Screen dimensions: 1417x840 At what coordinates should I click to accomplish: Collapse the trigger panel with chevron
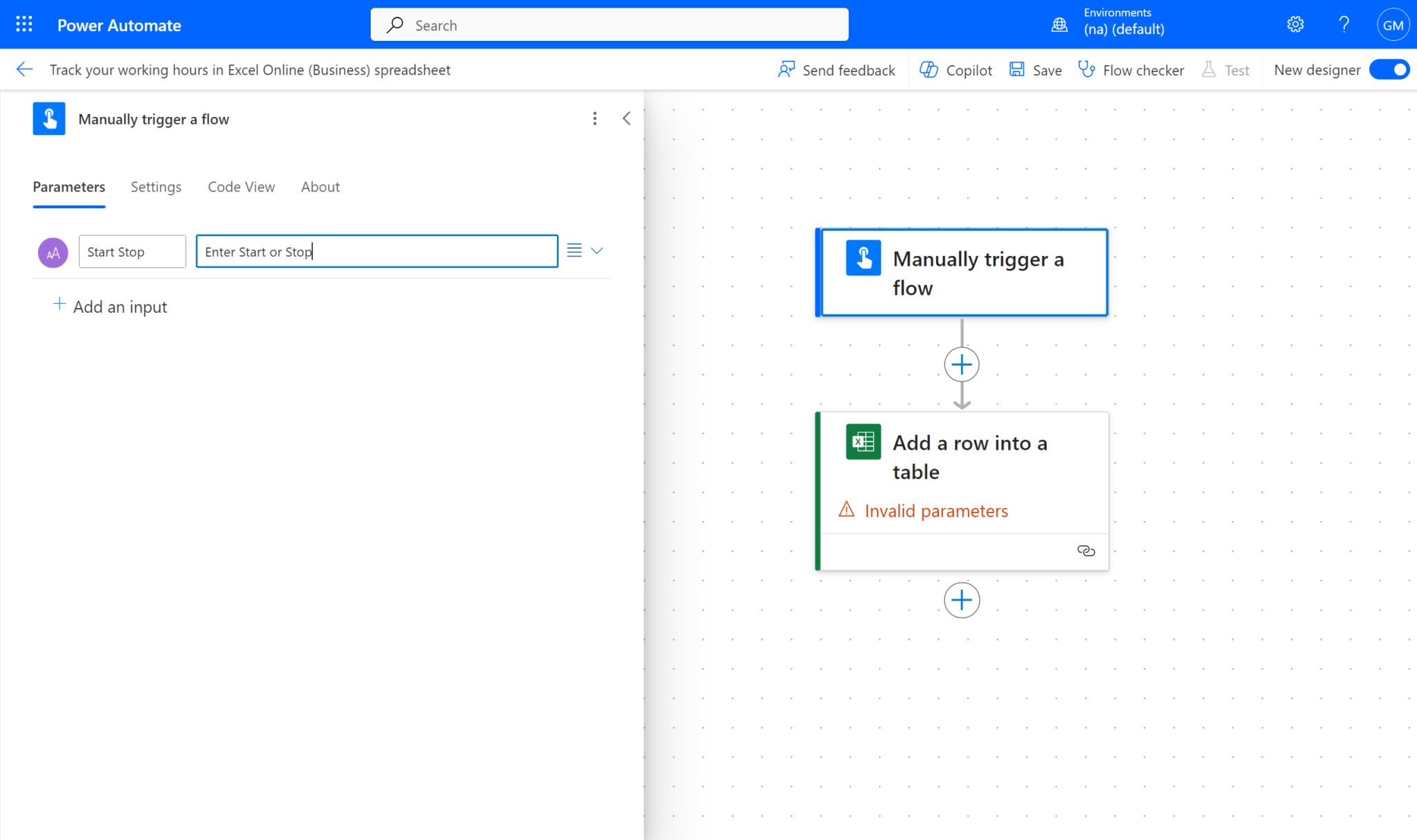[626, 118]
